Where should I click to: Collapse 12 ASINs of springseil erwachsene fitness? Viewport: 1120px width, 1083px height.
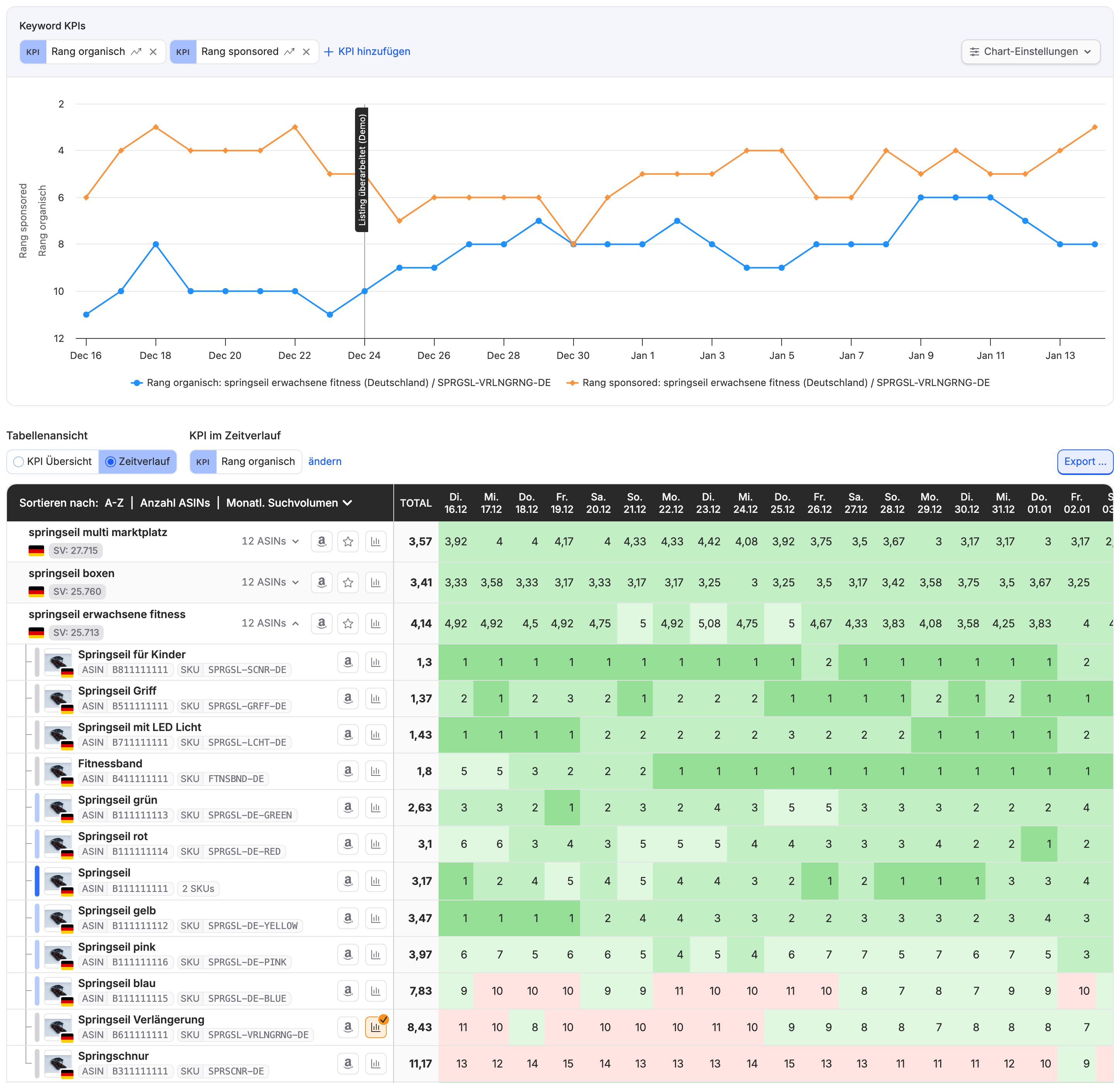270,623
